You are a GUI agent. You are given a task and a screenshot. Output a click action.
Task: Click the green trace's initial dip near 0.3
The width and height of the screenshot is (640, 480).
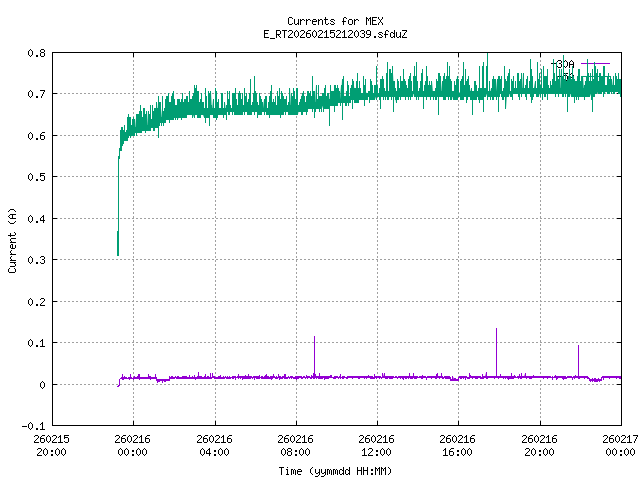click(x=118, y=250)
